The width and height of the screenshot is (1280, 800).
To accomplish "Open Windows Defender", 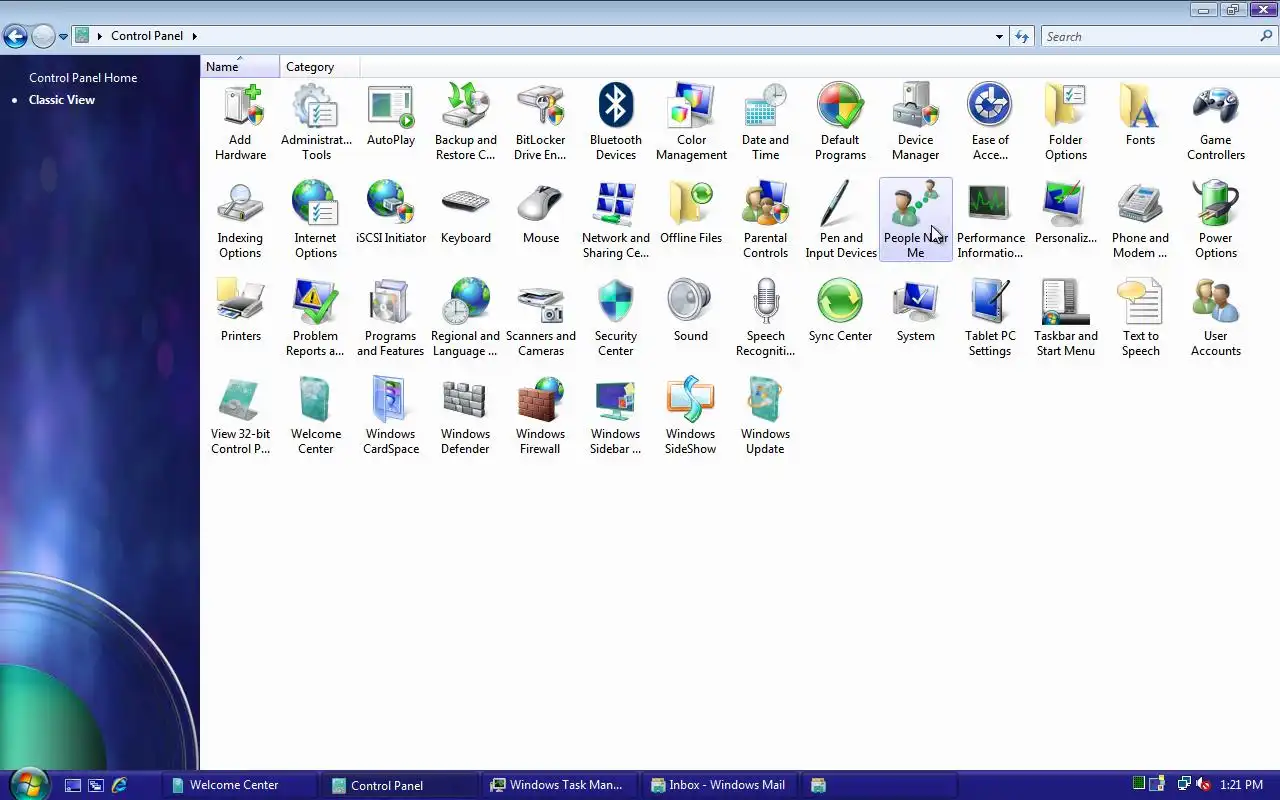I will tap(466, 417).
